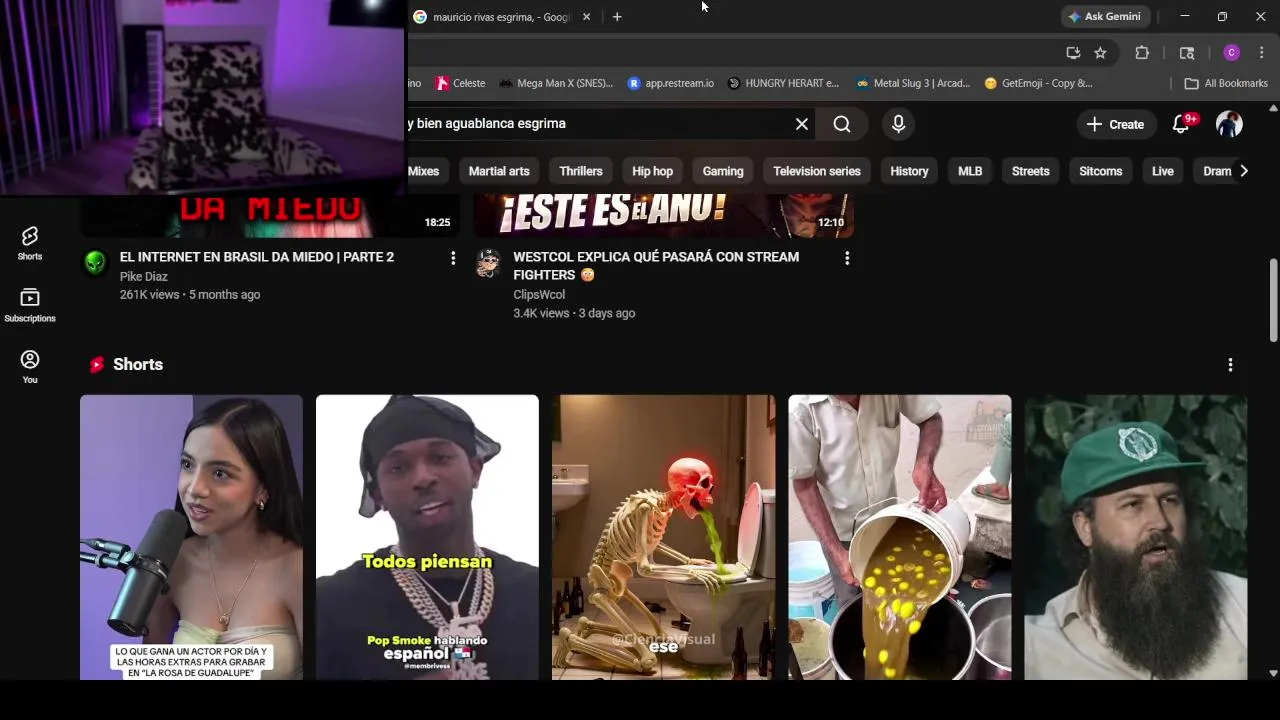Open the Celeste bookmark

click(460, 83)
